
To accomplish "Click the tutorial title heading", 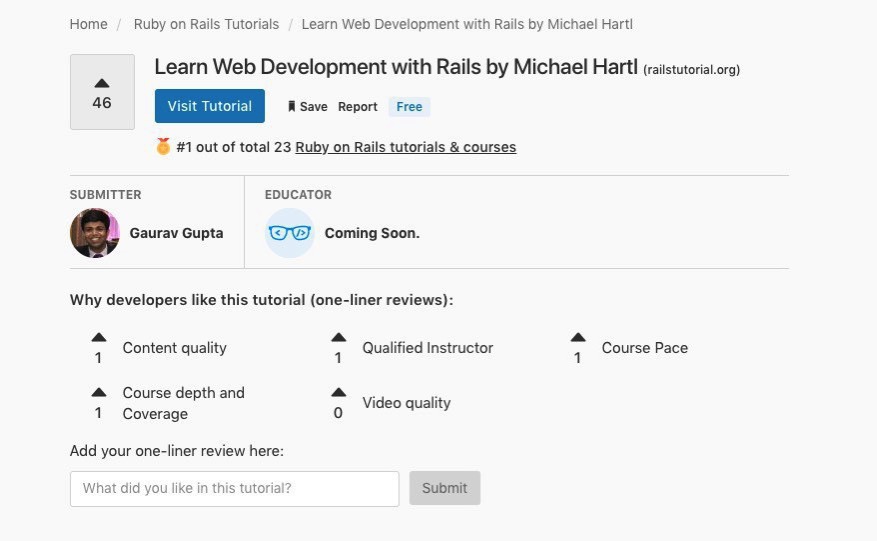I will pos(396,67).
